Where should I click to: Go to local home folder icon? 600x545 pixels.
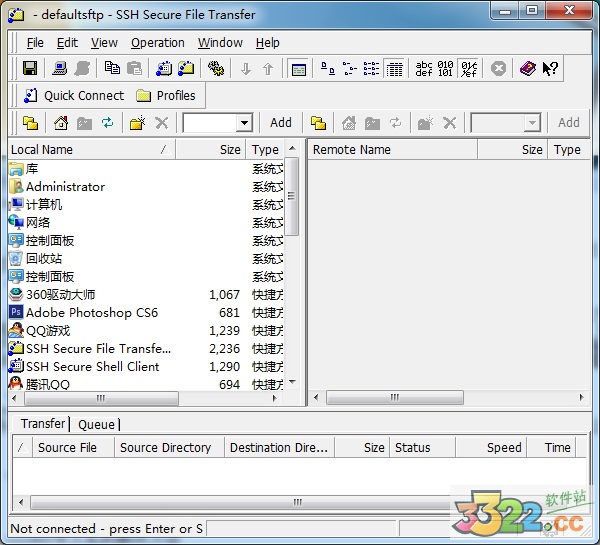[x=60, y=123]
